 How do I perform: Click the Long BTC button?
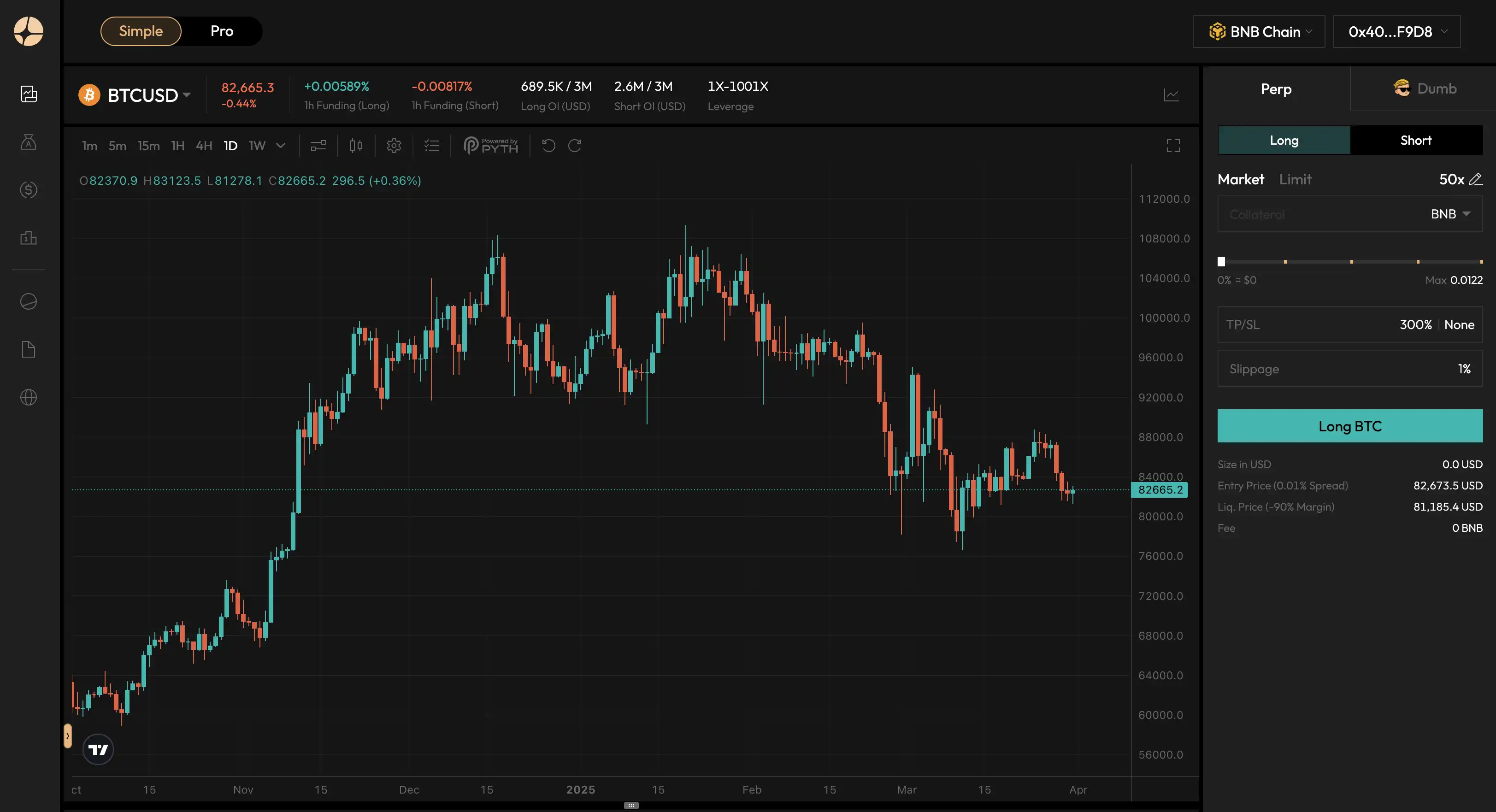[1349, 426]
